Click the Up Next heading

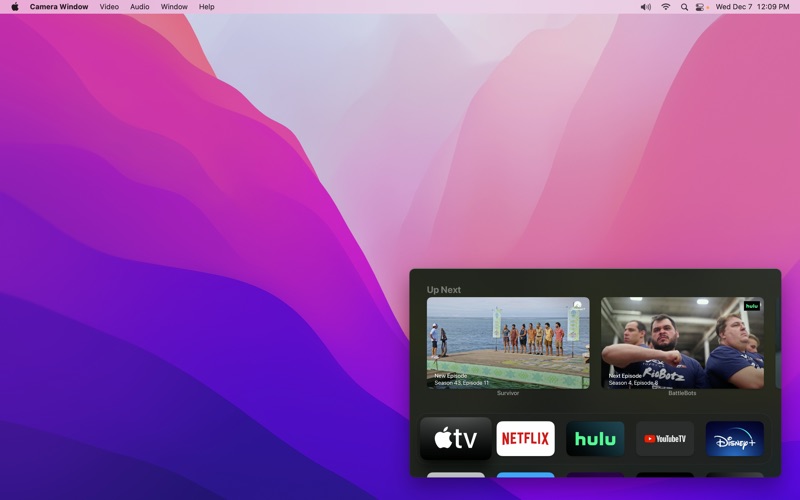(443, 289)
